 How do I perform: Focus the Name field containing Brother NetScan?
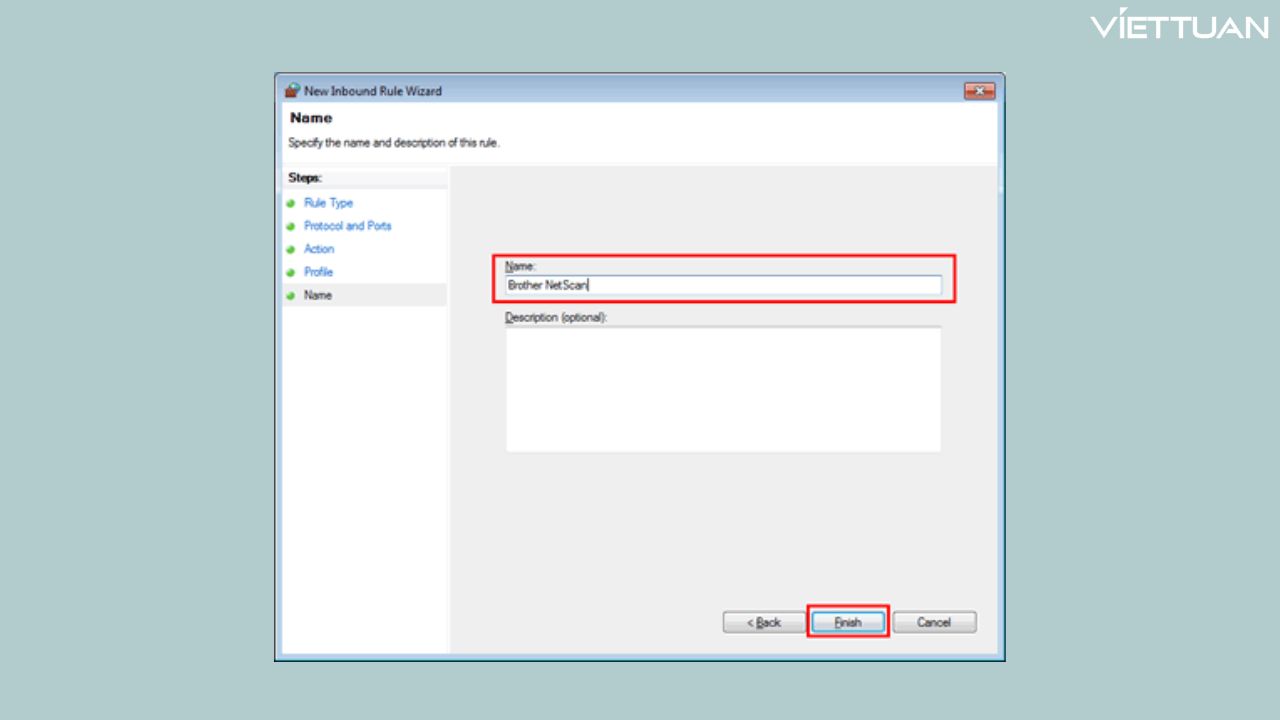click(x=723, y=285)
